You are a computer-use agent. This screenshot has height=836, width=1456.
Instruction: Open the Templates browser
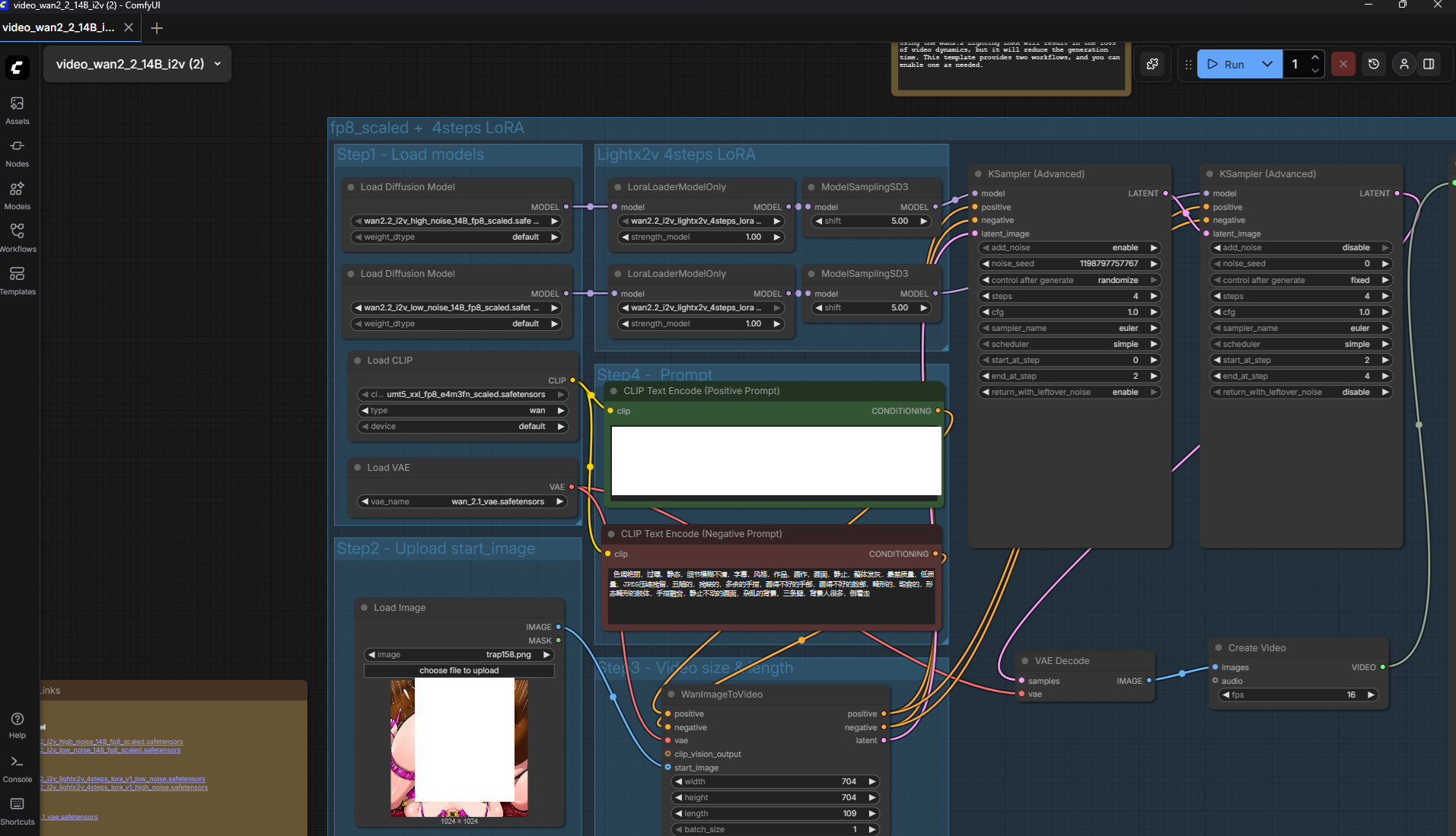tap(17, 281)
